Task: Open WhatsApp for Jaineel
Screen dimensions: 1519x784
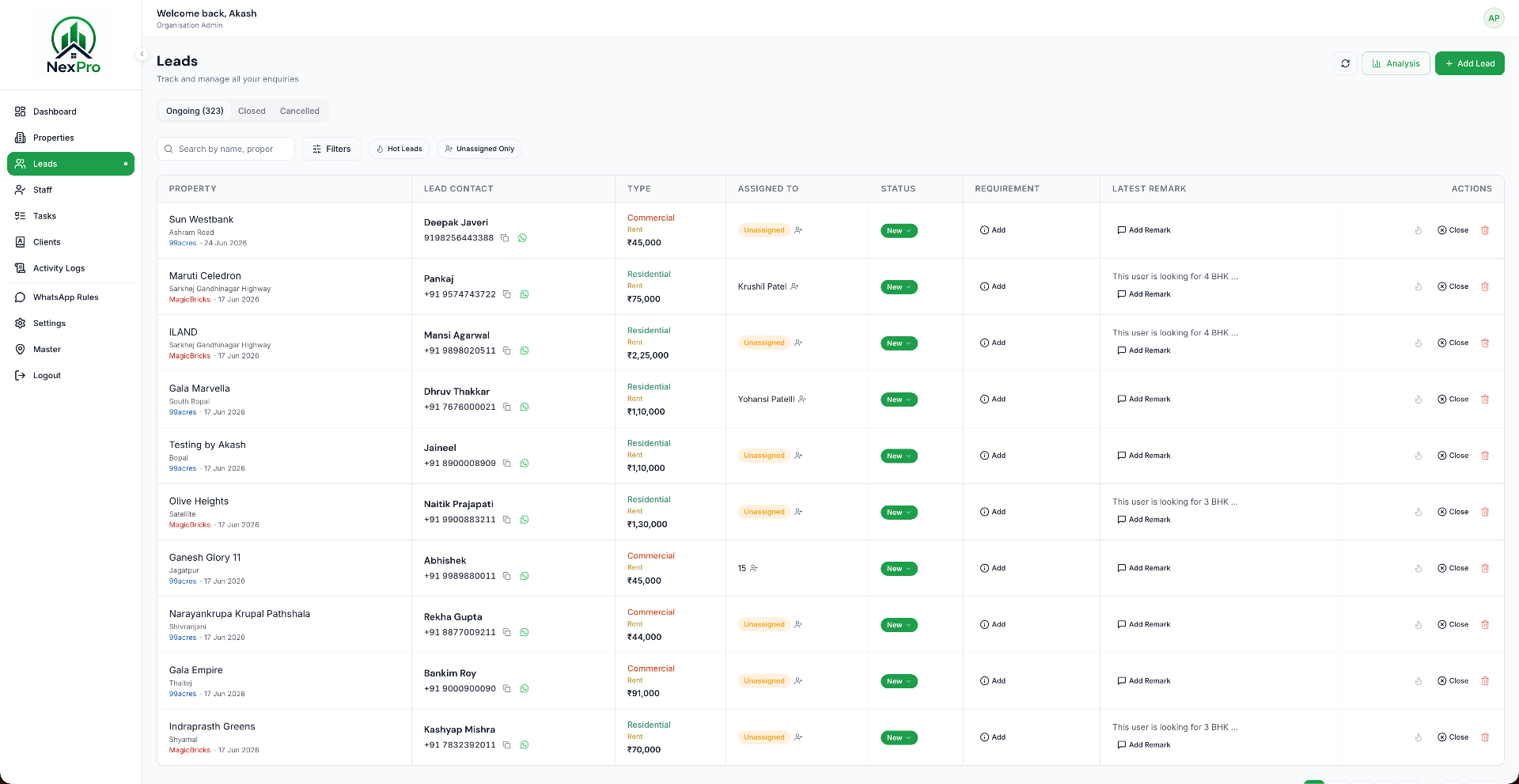Action: (525, 464)
